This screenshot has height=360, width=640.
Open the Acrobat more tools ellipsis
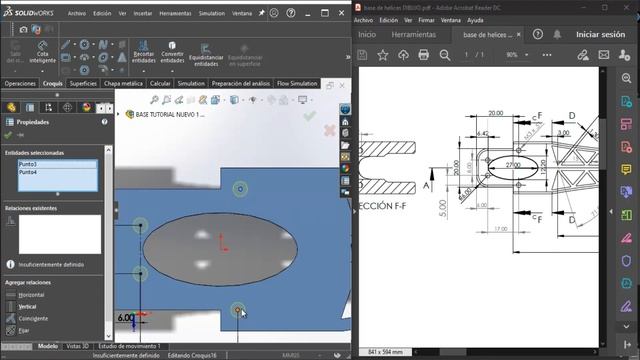pos(547,55)
